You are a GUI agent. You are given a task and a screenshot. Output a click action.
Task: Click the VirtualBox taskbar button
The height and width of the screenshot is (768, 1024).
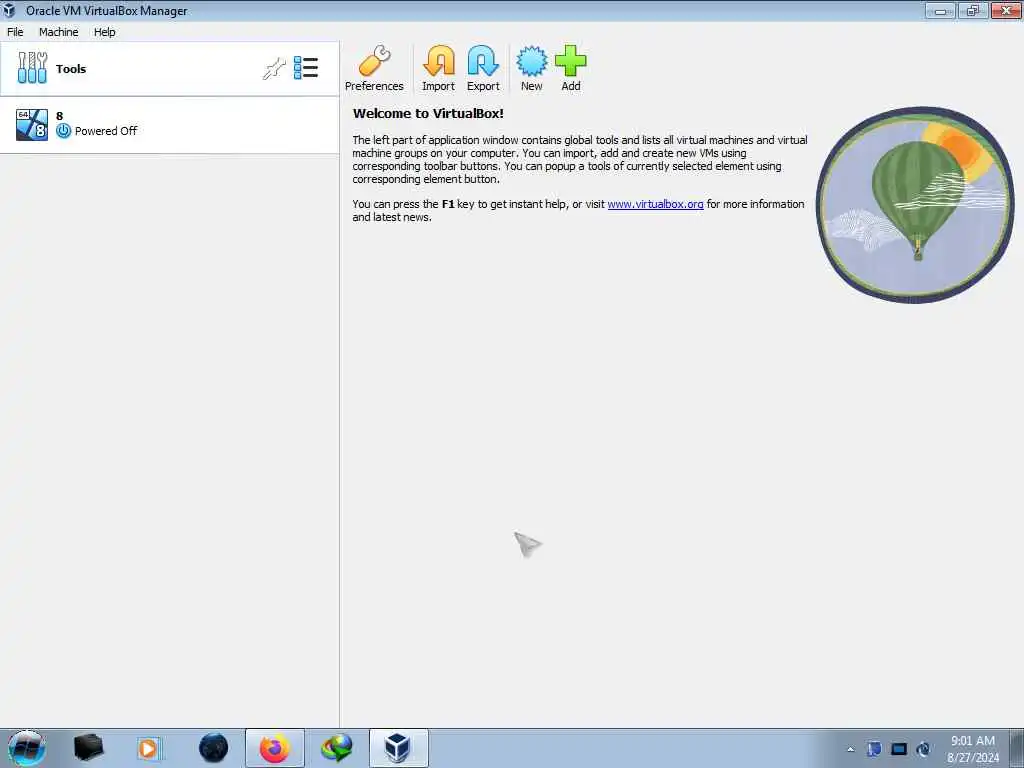[398, 748]
